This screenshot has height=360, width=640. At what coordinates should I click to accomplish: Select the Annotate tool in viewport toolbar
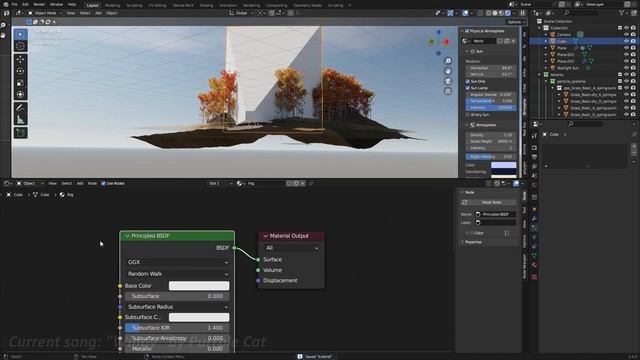[20, 108]
